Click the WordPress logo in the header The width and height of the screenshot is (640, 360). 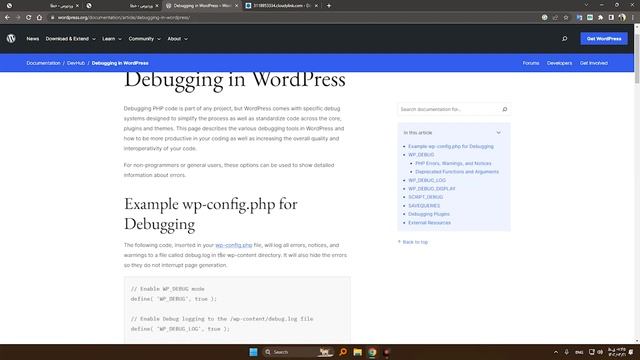(11, 38)
